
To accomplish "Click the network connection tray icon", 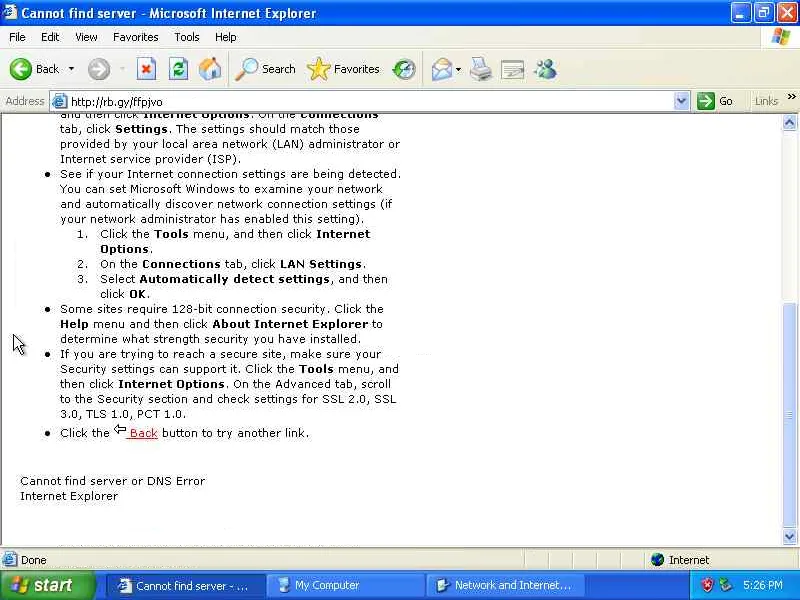I will [x=726, y=585].
